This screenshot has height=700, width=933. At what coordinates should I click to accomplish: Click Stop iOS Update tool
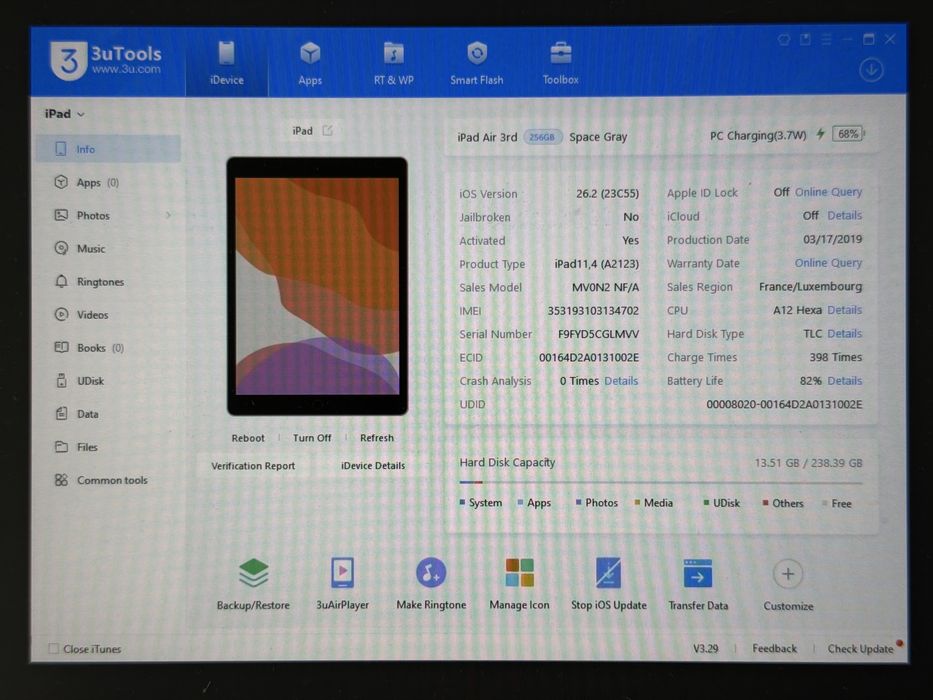click(x=609, y=585)
